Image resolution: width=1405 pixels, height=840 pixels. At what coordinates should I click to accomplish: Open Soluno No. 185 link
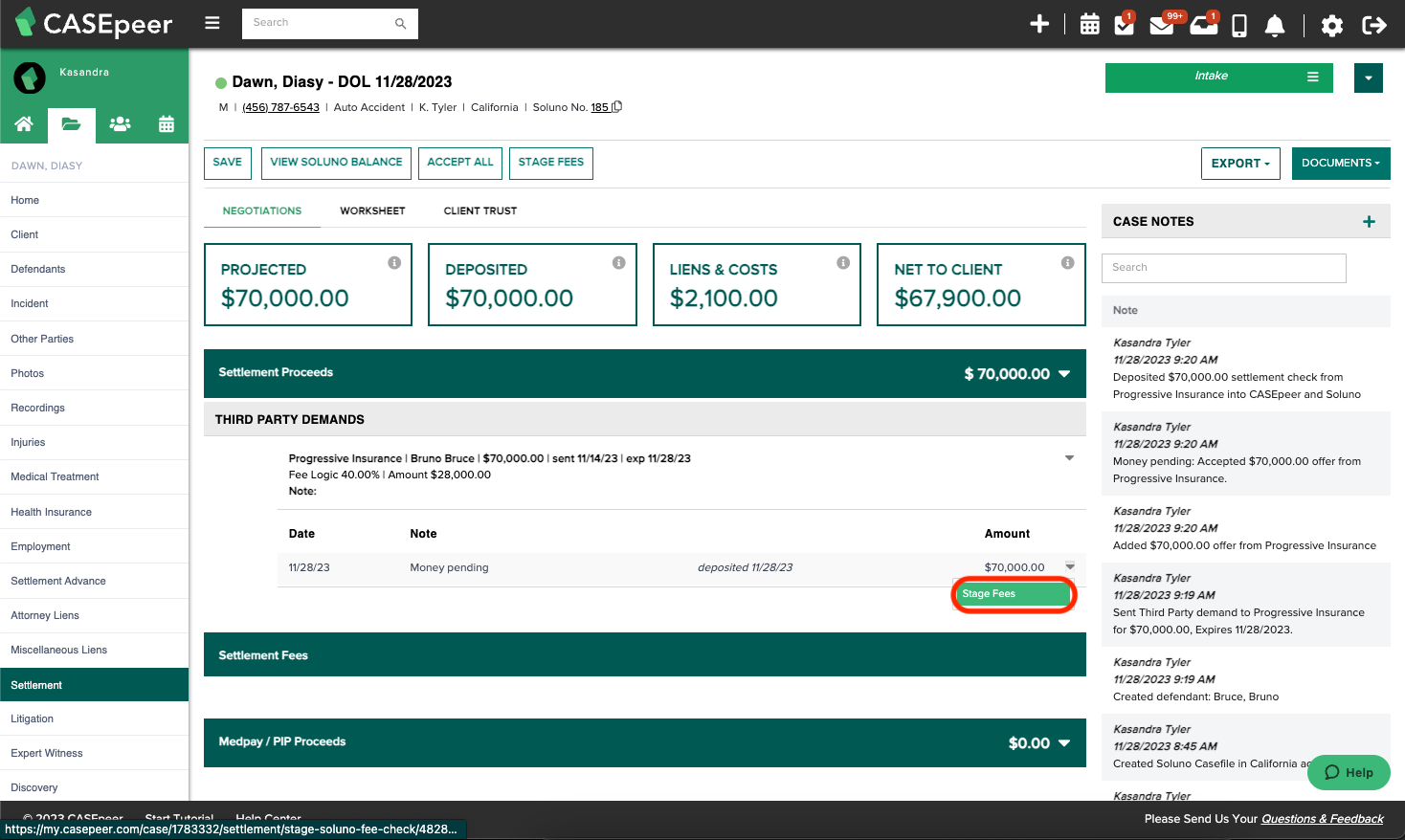click(x=599, y=108)
